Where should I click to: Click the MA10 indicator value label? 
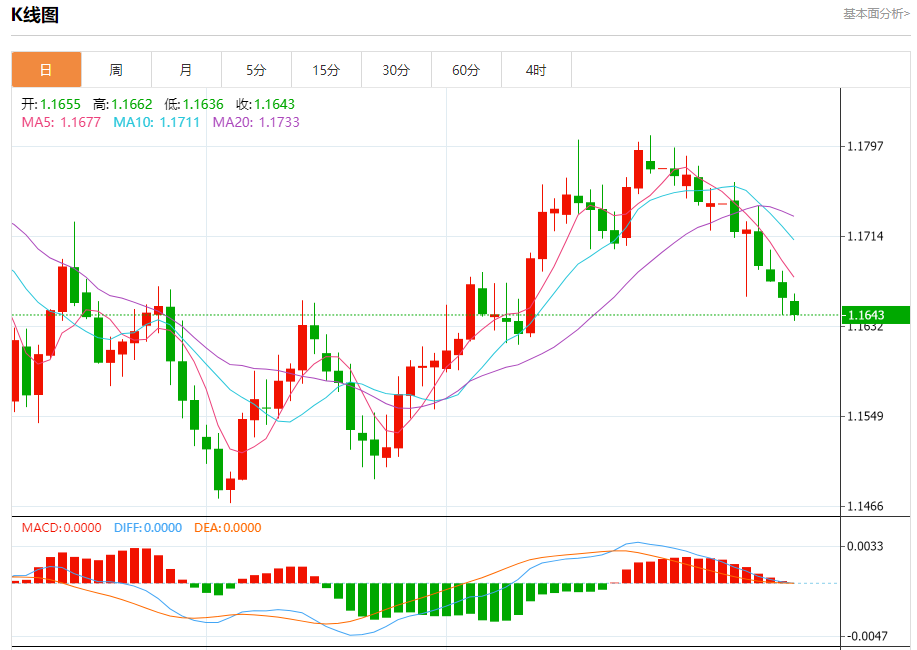(156, 122)
